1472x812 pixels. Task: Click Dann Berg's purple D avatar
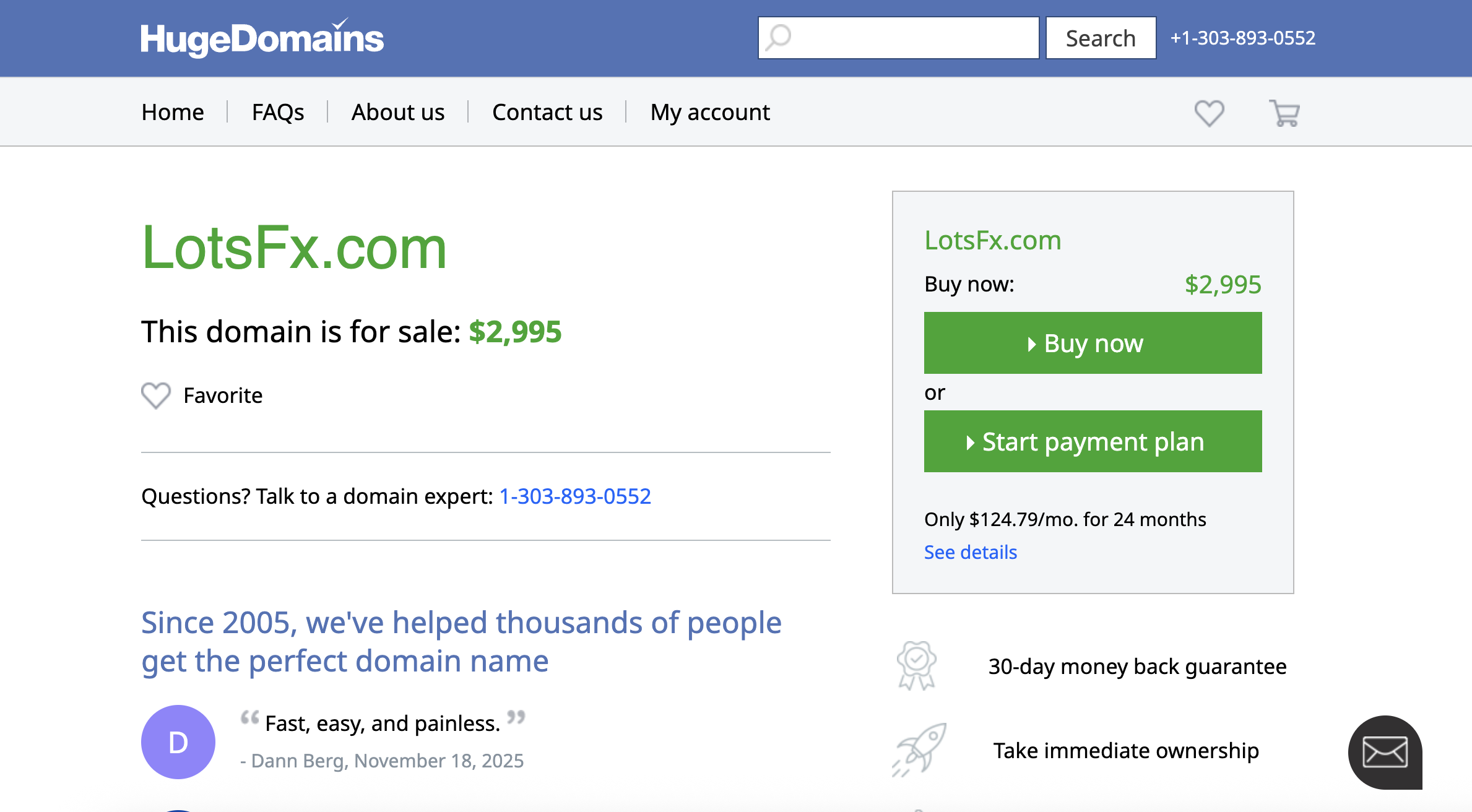178,741
